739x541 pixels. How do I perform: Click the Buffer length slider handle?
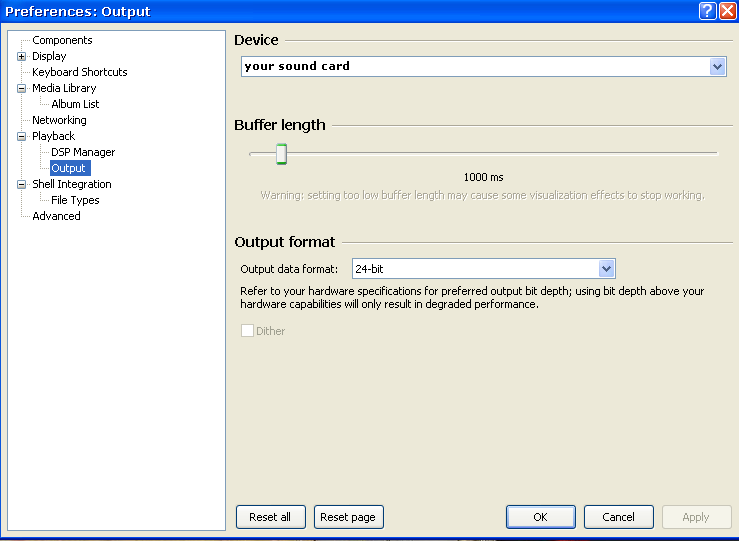tap(281, 154)
